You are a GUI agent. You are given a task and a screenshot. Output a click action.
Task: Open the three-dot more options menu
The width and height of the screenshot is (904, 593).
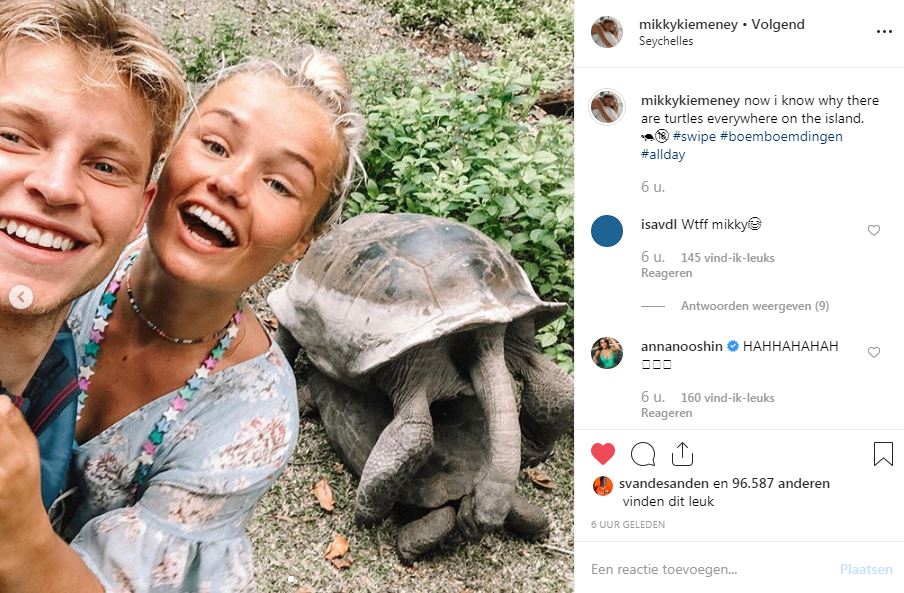click(x=883, y=31)
